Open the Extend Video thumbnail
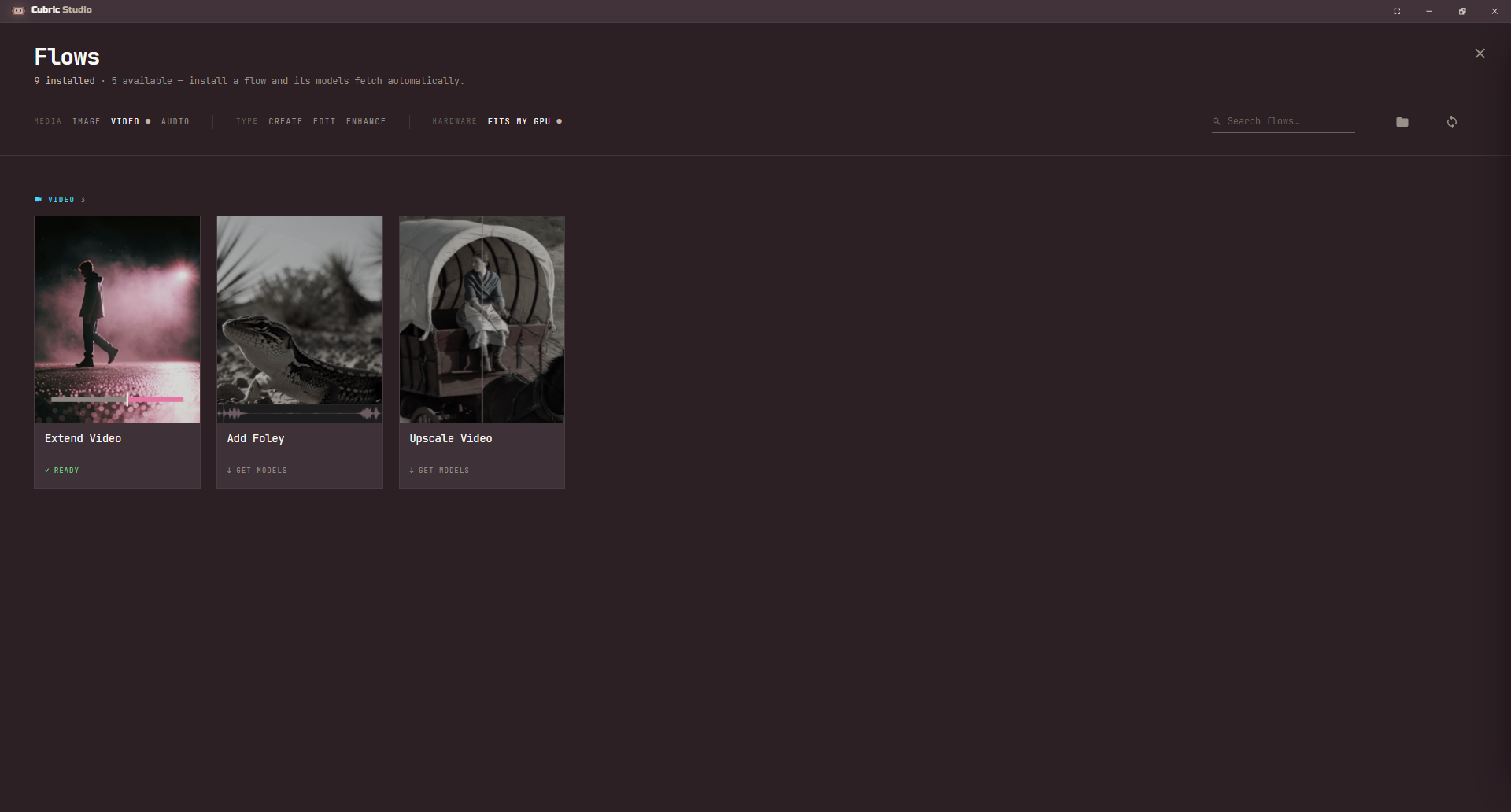The image size is (1511, 812). point(117,319)
